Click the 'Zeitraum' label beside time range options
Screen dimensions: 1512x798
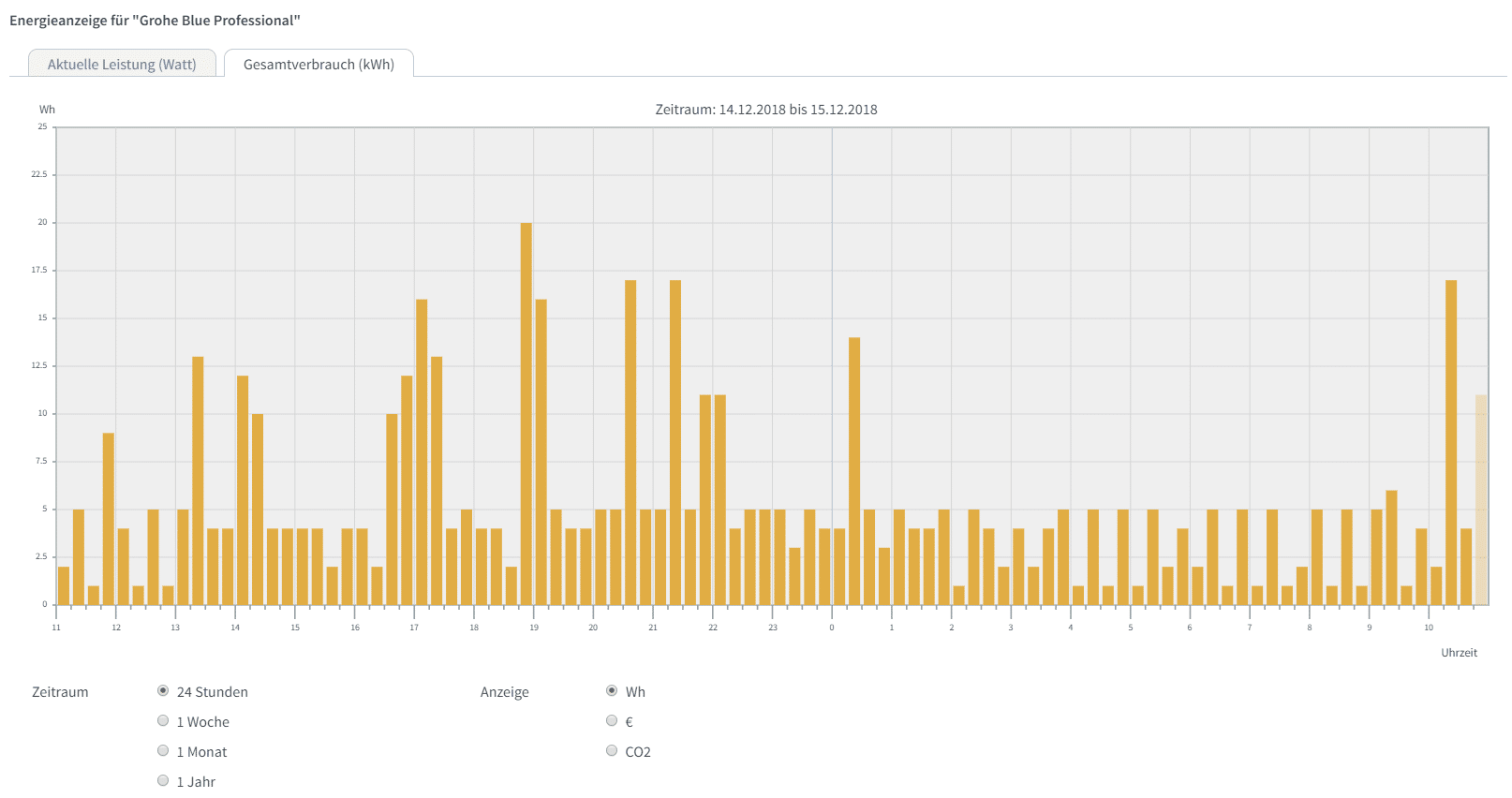coord(60,692)
